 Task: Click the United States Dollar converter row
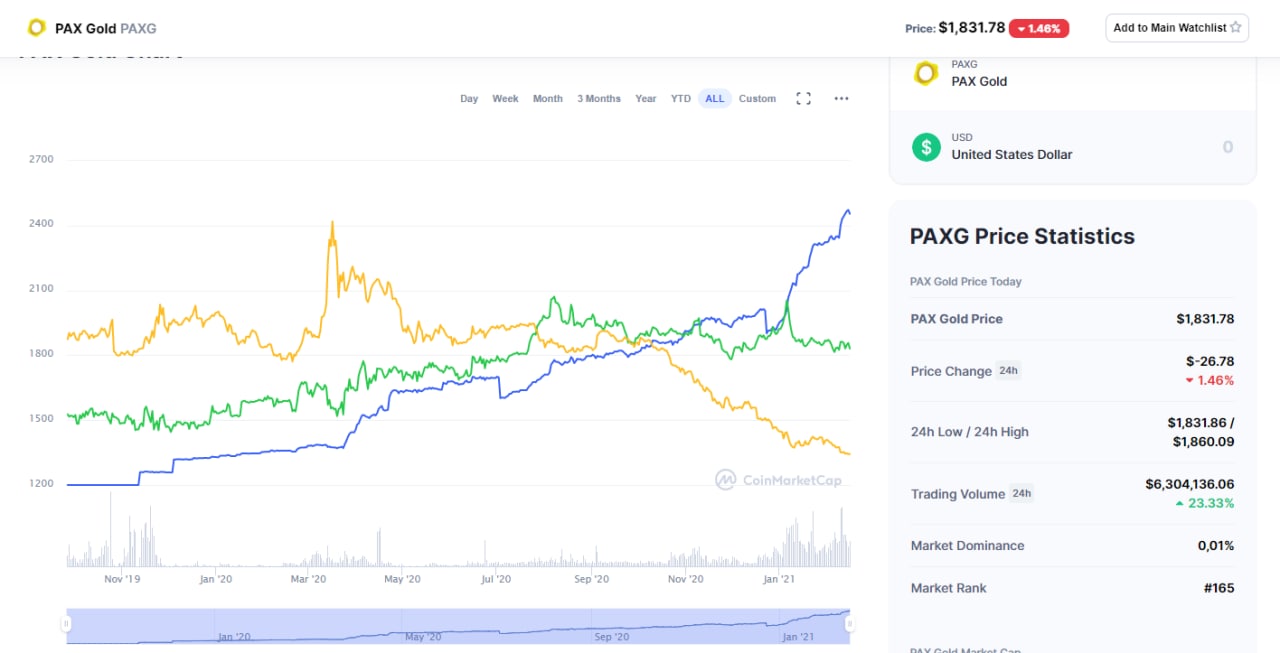tap(1072, 147)
